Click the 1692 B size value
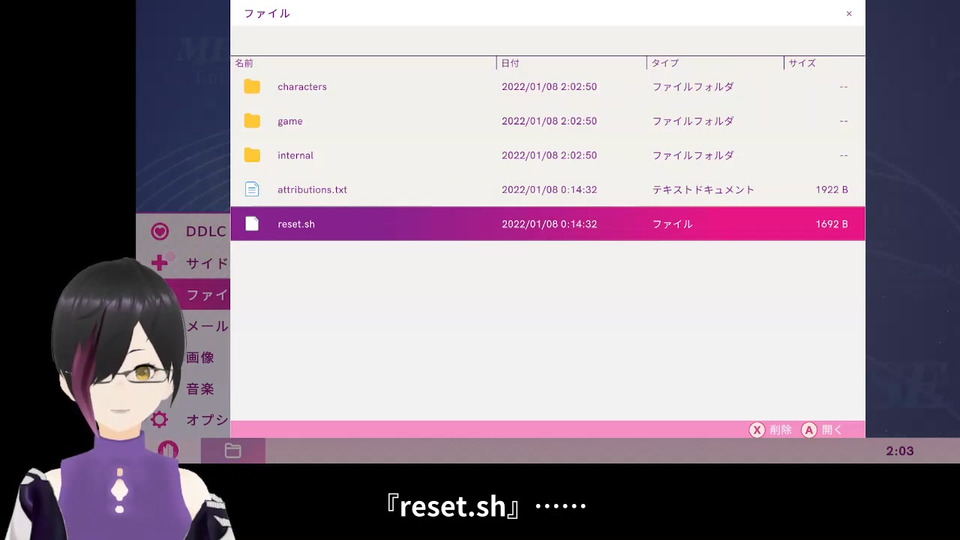Viewport: 960px width, 540px height. [x=831, y=224]
